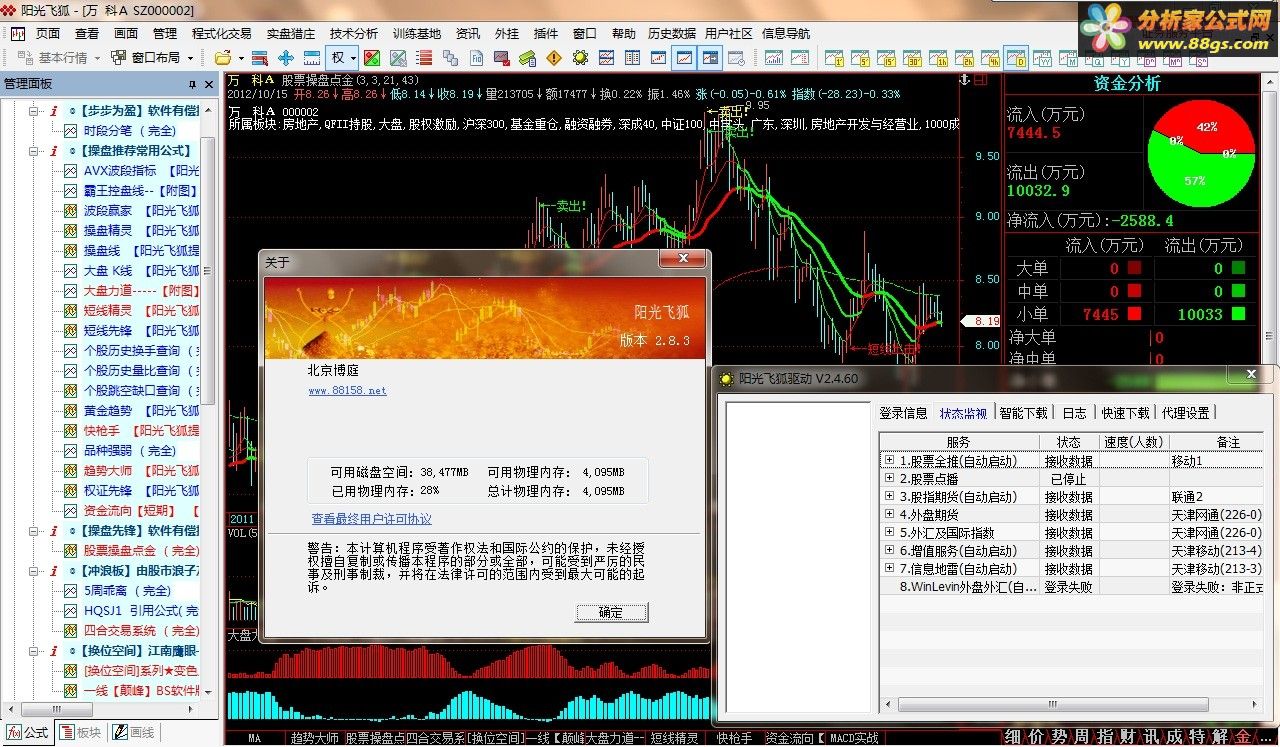This screenshot has height=747, width=1280.
Task: Open 查看最终用户许可协议 link
Action: [372, 519]
